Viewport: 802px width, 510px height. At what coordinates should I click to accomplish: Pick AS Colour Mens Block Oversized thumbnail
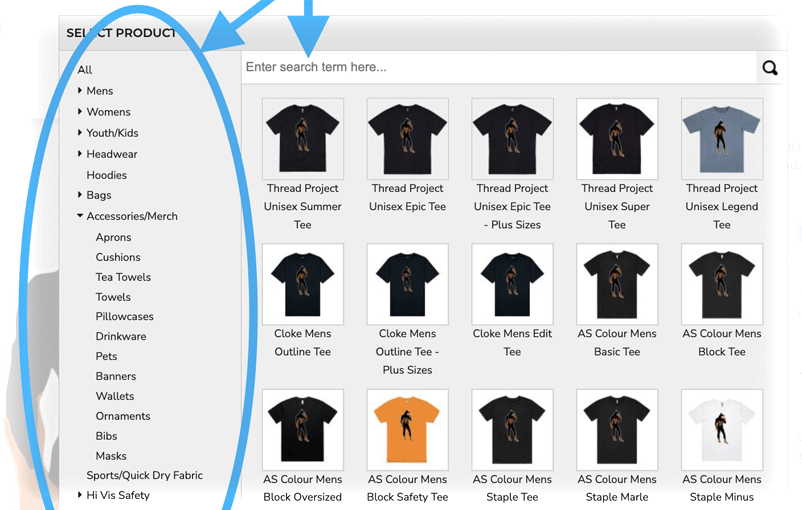(x=303, y=430)
